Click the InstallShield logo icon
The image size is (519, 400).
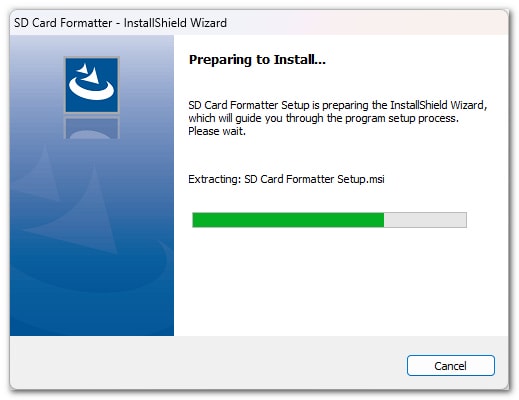pyautogui.click(x=92, y=85)
